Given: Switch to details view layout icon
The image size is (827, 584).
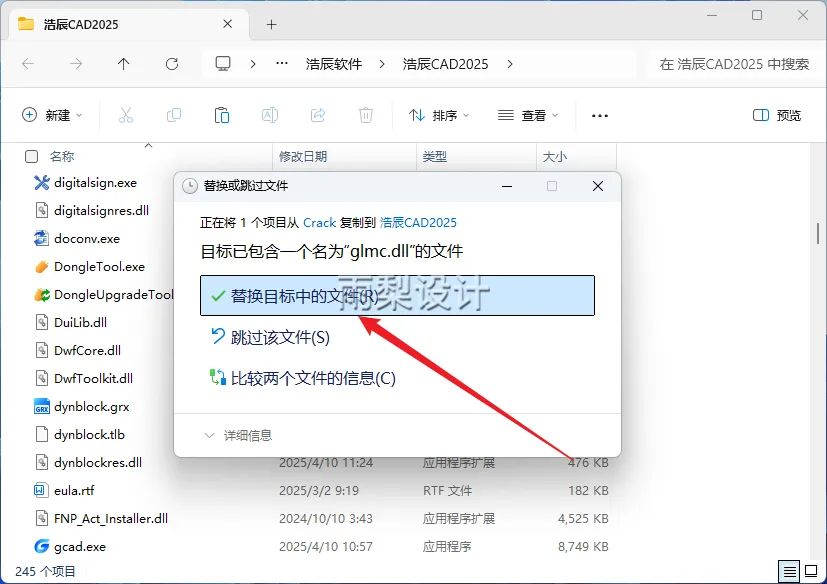Looking at the screenshot, I should click(x=789, y=571).
